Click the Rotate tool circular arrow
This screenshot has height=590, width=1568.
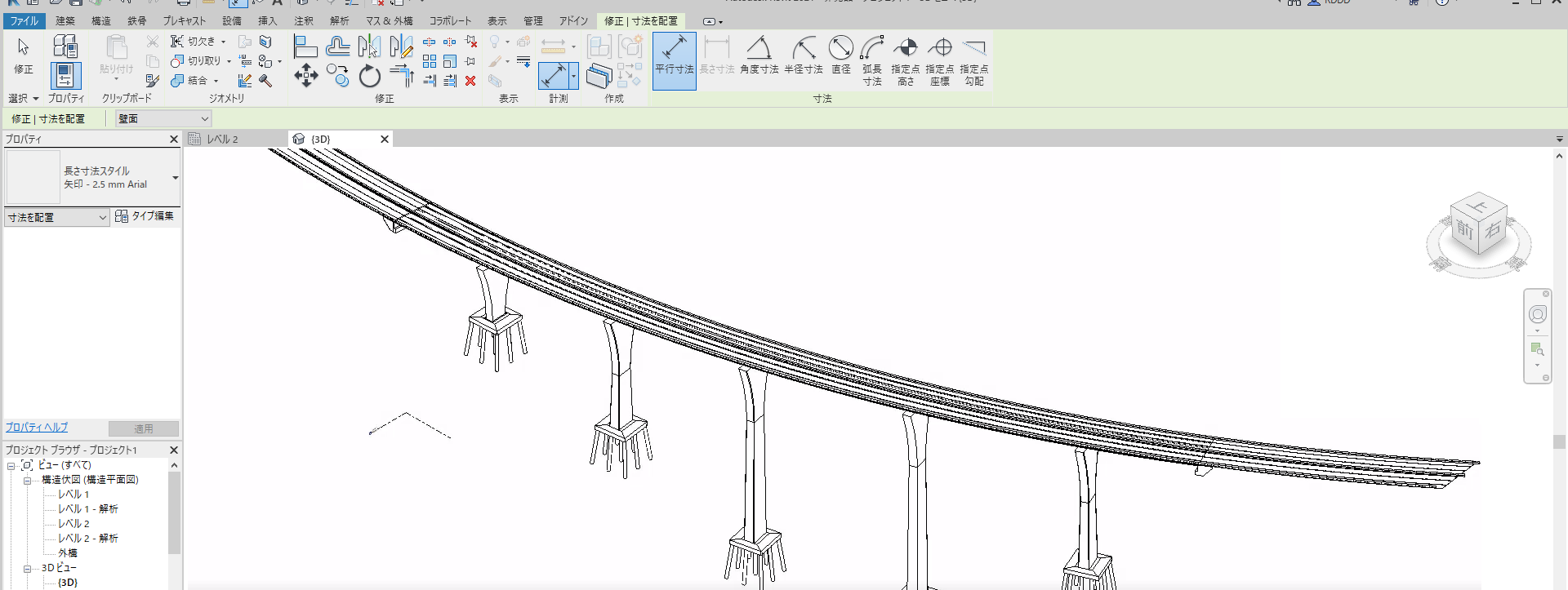[x=369, y=76]
